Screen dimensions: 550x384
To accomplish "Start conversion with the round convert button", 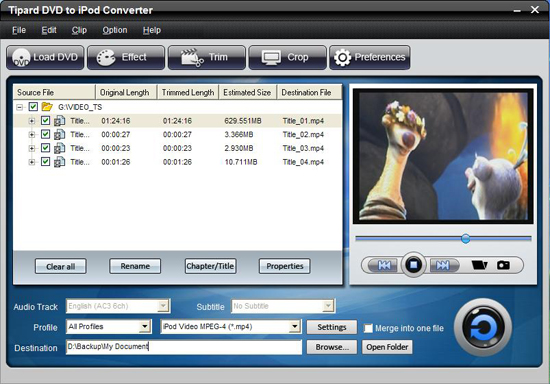I will pos(483,328).
